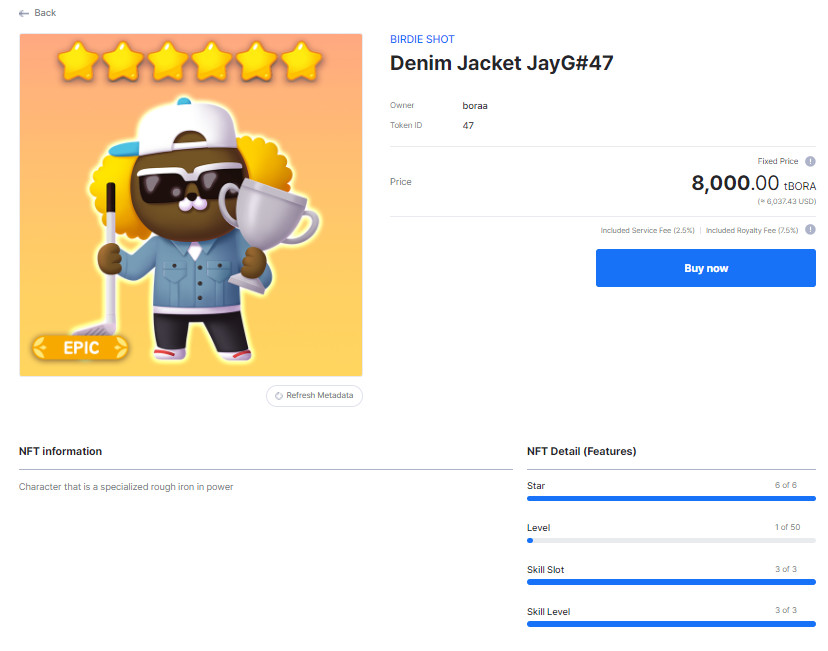
Task: Click the NFT Detail (Features) heading
Action: tap(581, 451)
